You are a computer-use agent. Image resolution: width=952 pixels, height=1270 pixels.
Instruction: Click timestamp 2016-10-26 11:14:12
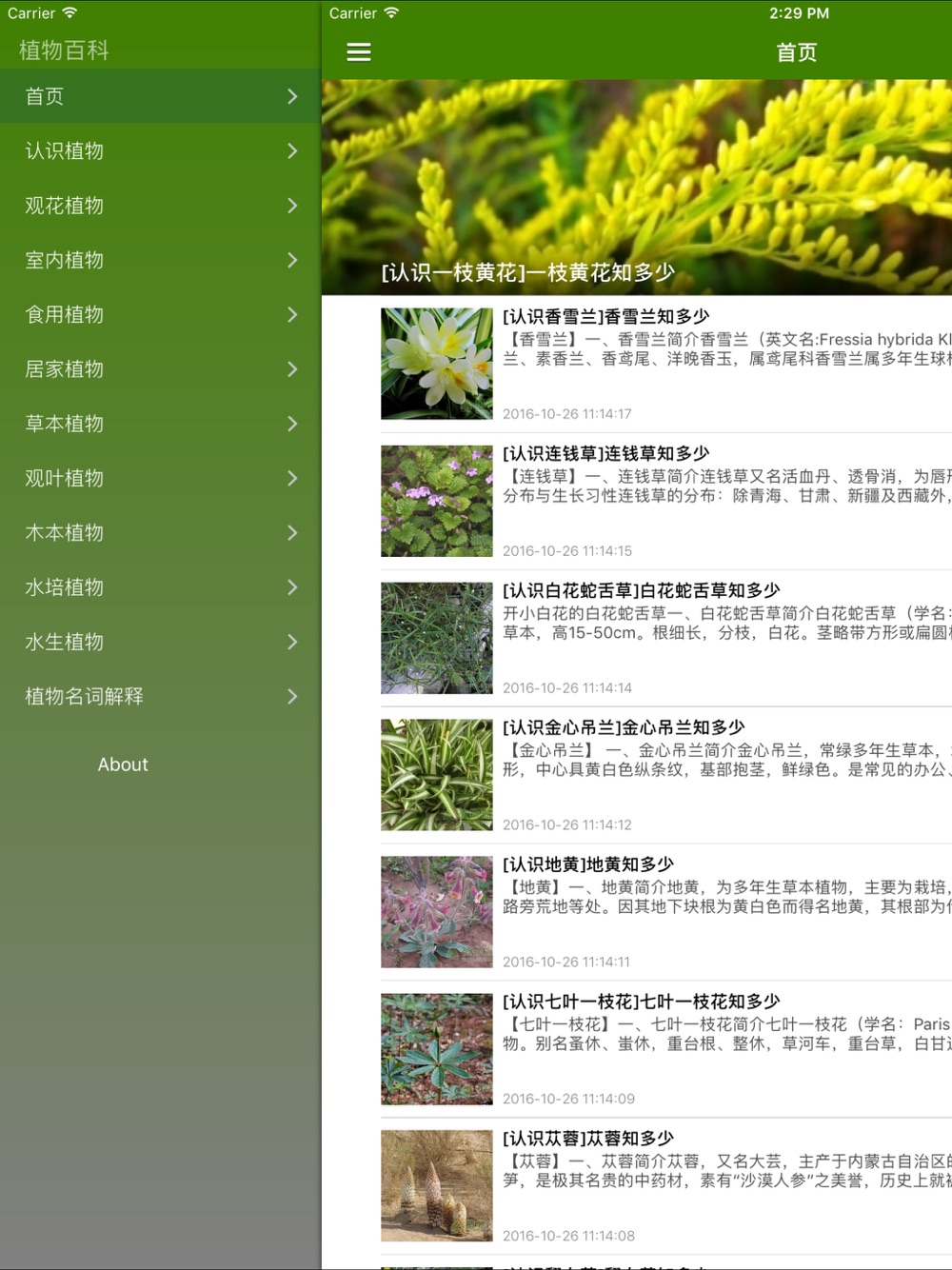pyautogui.click(x=567, y=825)
